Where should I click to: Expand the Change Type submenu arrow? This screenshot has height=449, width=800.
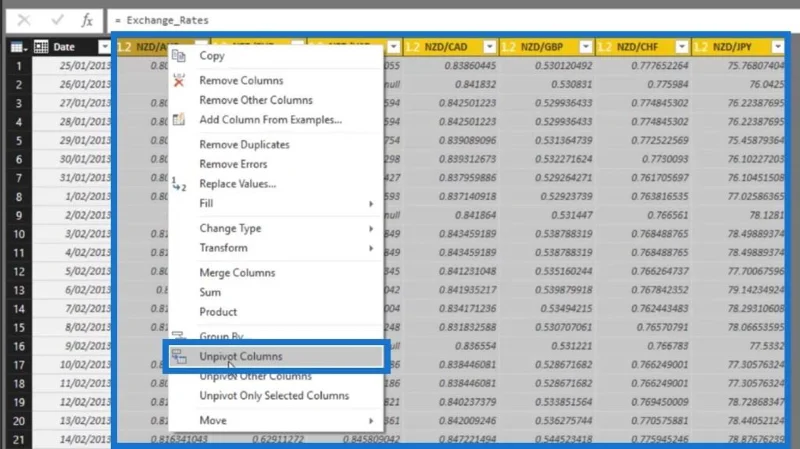(x=371, y=229)
